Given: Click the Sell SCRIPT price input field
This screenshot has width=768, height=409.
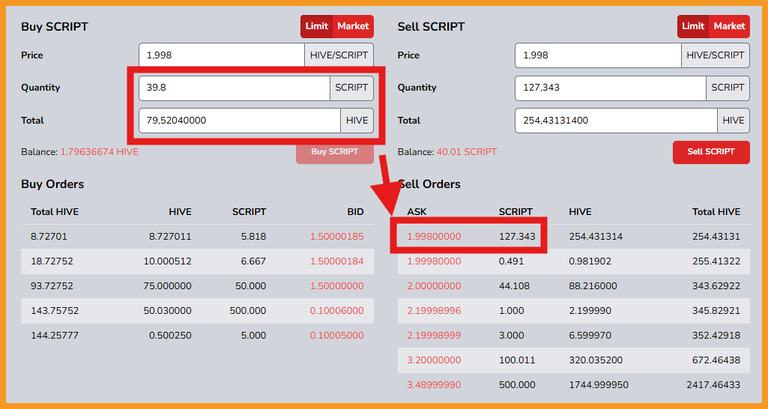Looking at the screenshot, I should click(x=598, y=55).
